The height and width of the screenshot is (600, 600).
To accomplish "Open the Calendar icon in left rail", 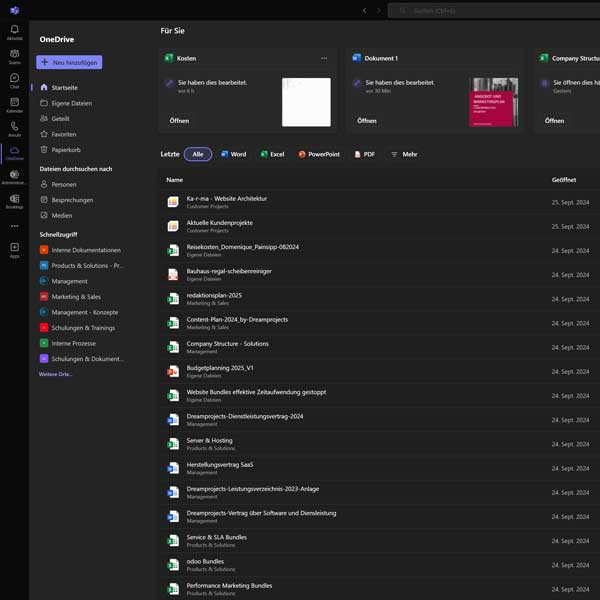I will [15, 102].
